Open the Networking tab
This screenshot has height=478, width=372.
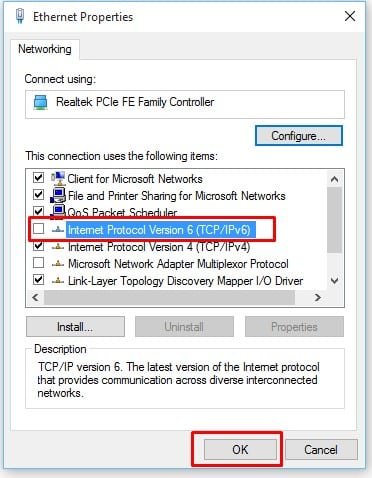click(x=45, y=49)
